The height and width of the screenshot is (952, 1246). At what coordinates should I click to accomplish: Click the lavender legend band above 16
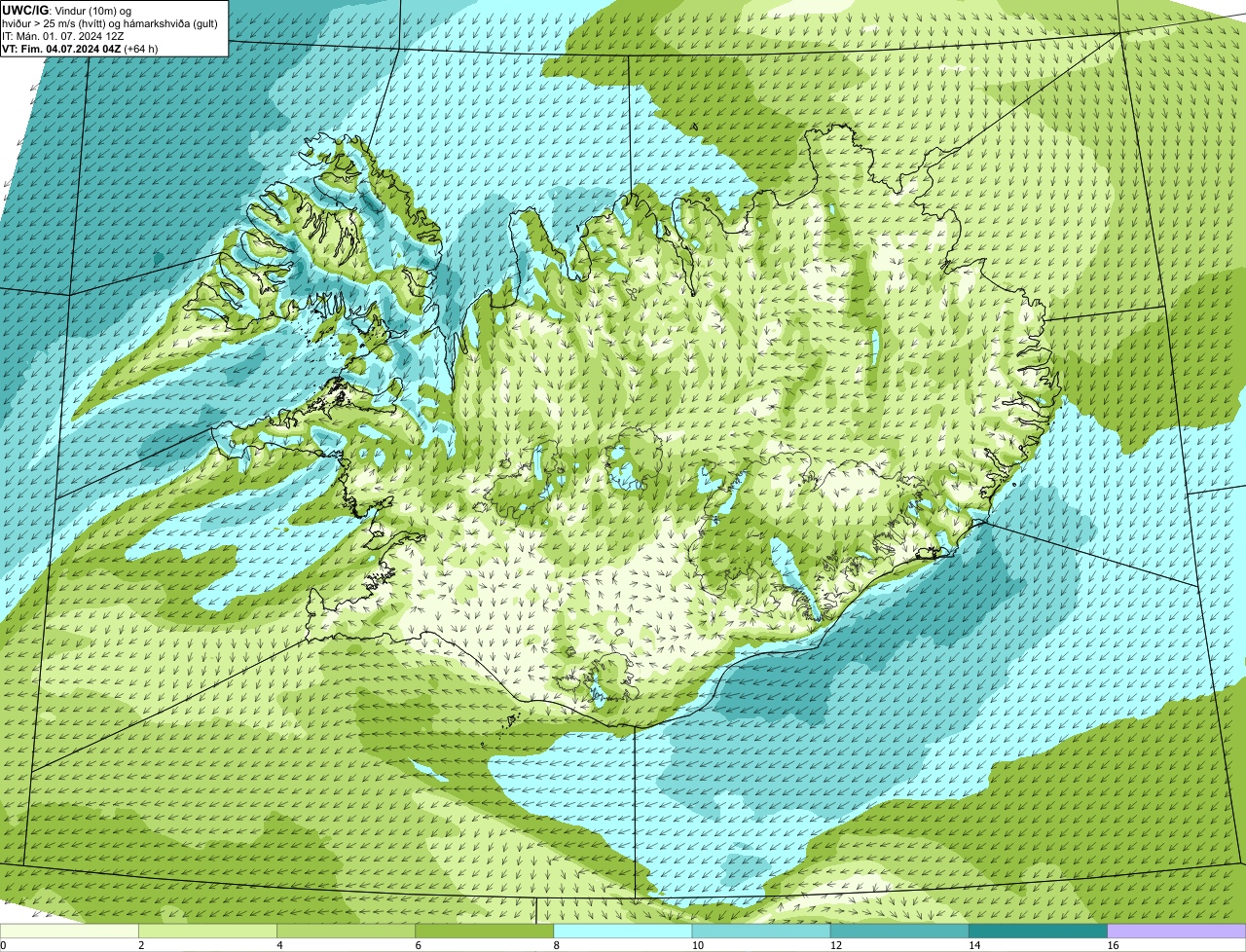[1177, 932]
